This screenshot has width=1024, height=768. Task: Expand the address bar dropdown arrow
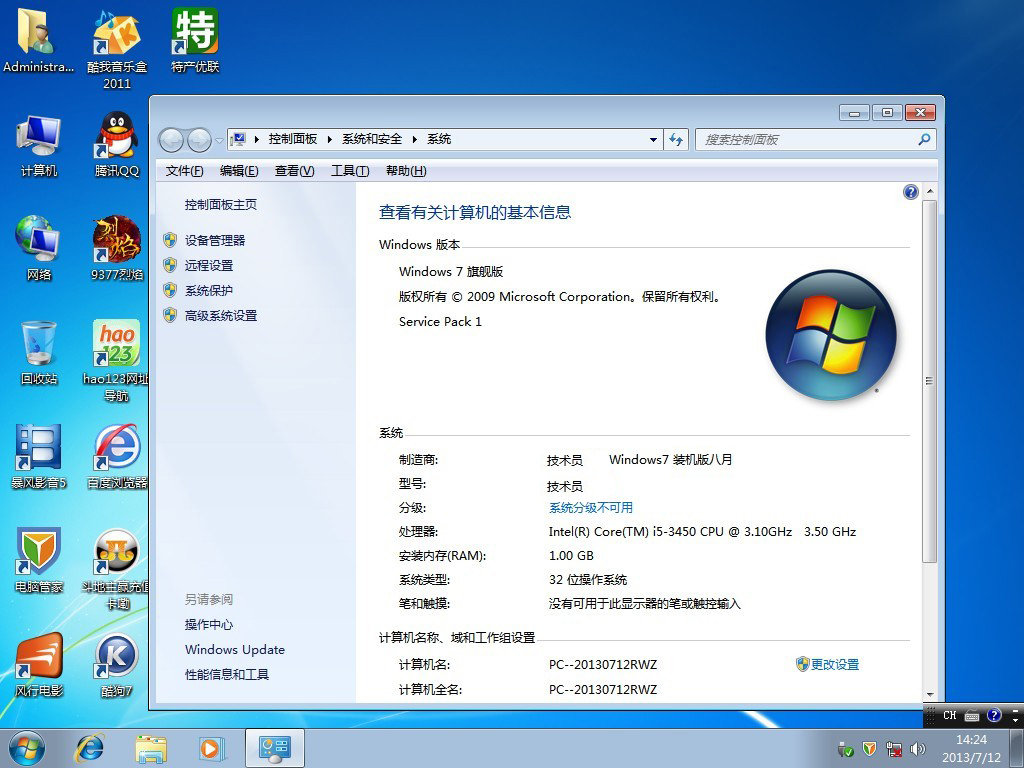653,139
